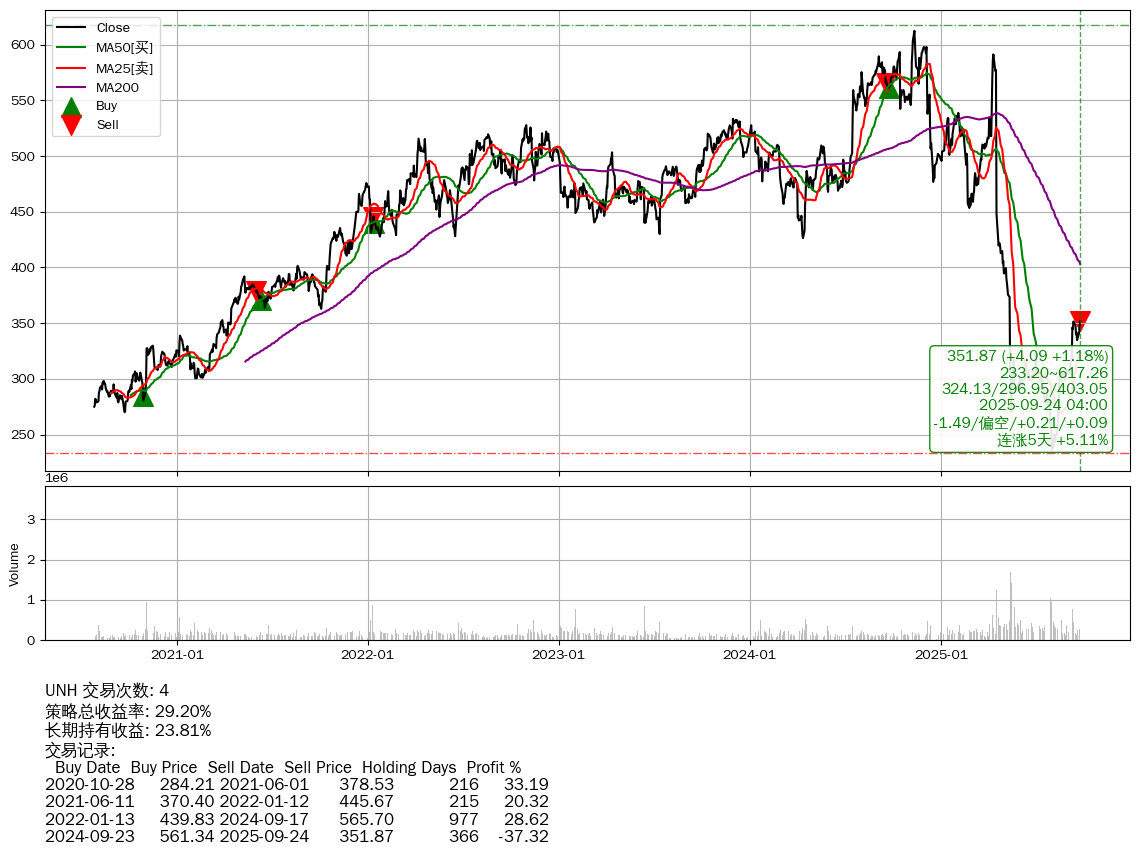Click the green Buy triangle in the legend
Viewport: 1139px width, 855px height.
point(71,106)
